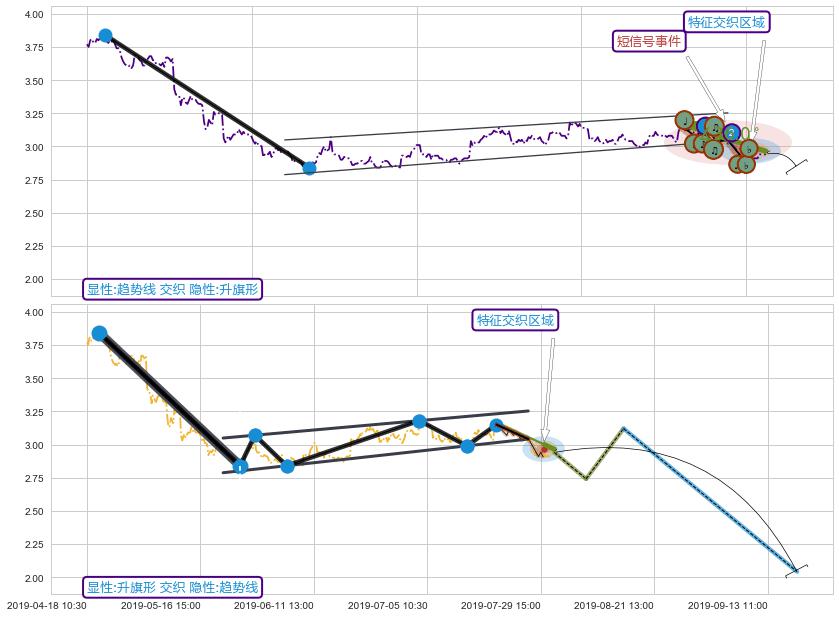Click the 短信号事件 annotation label
The height and width of the screenshot is (617, 839).
coord(648,42)
